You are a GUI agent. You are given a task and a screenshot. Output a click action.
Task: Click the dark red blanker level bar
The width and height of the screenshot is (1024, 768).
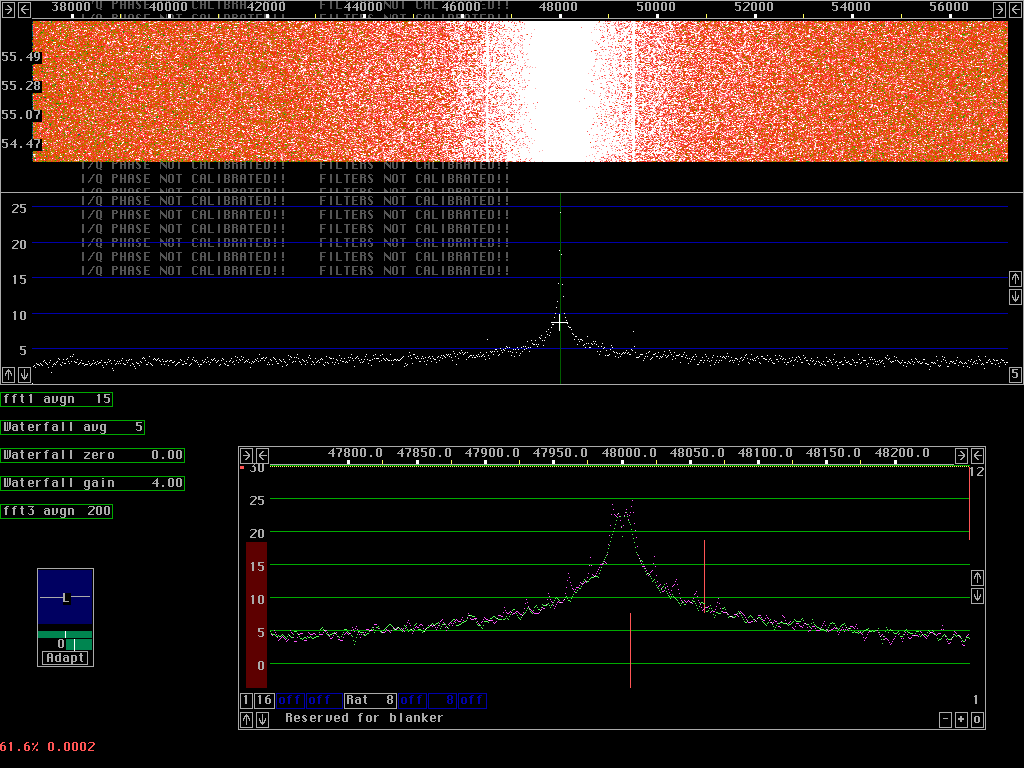pos(256,615)
